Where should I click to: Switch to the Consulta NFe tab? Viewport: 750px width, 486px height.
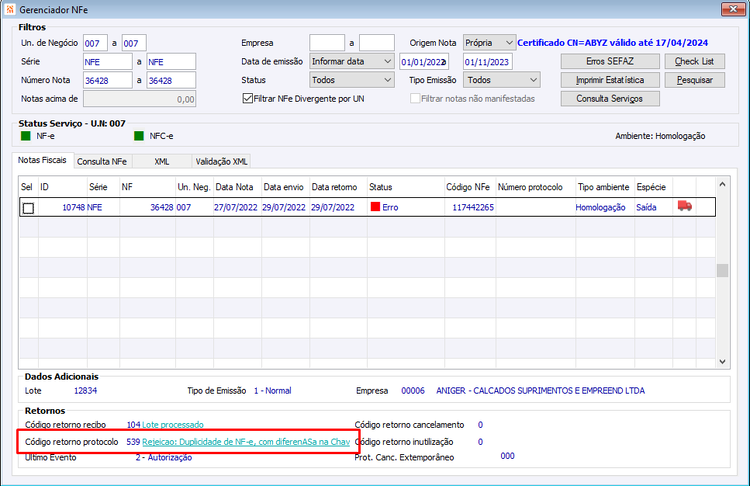102,162
